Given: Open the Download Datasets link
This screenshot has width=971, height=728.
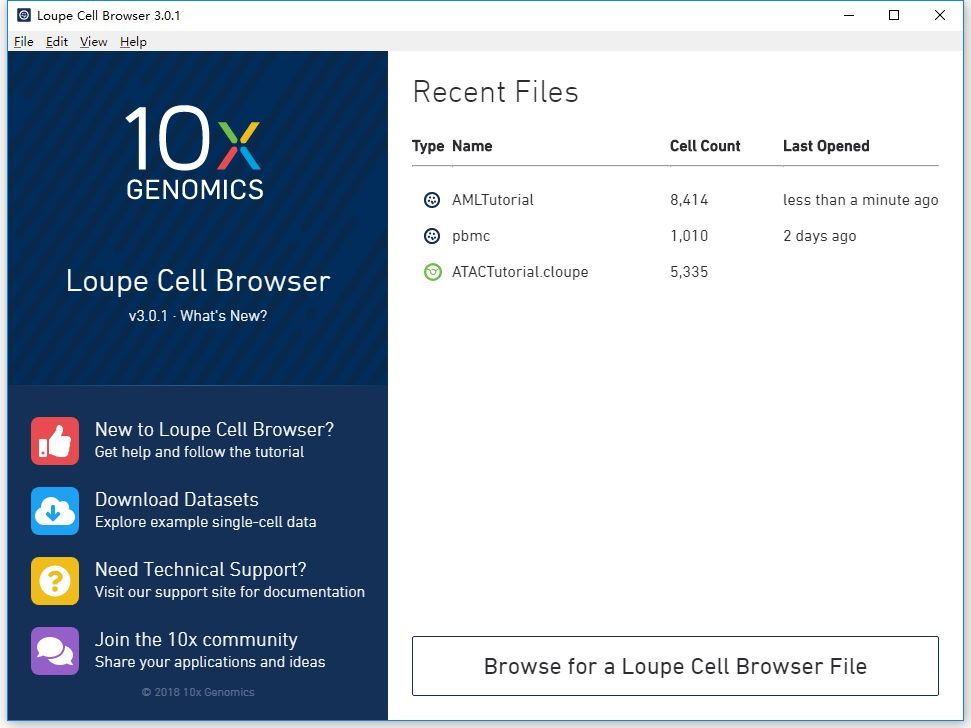Looking at the screenshot, I should tap(176, 500).
